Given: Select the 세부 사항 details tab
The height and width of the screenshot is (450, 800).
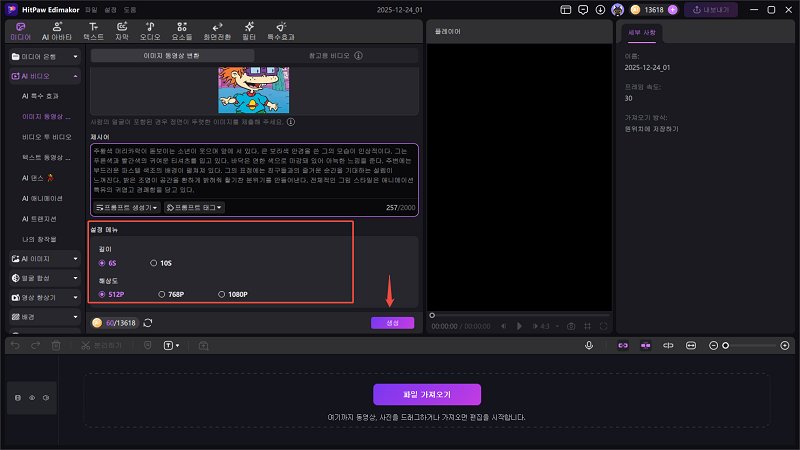Looking at the screenshot, I should (641, 33).
